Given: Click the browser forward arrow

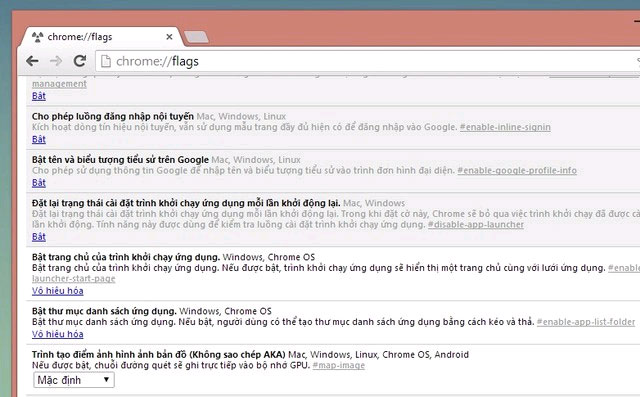Looking at the screenshot, I should 56,61.
